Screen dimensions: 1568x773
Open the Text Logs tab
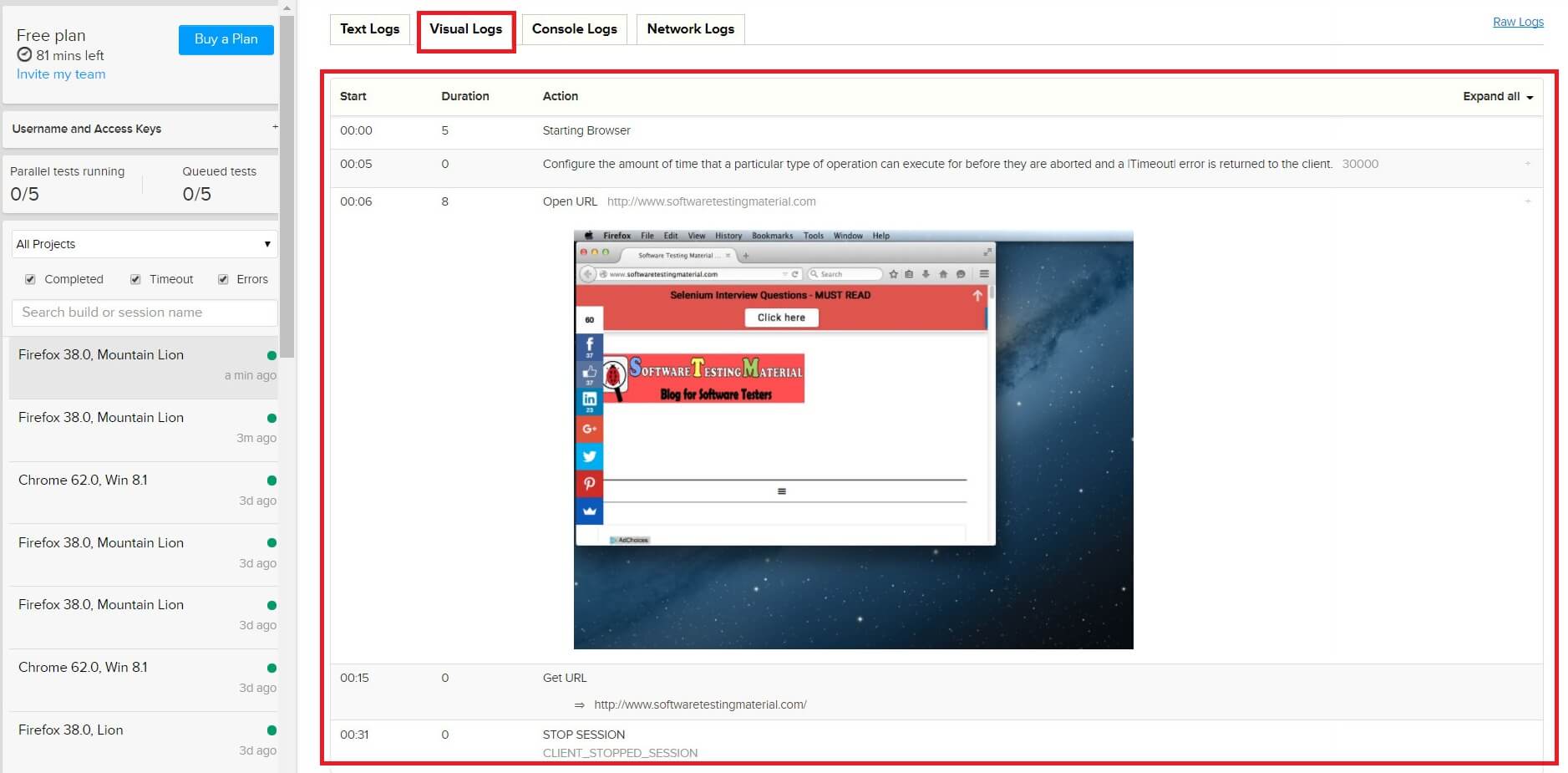pos(369,29)
